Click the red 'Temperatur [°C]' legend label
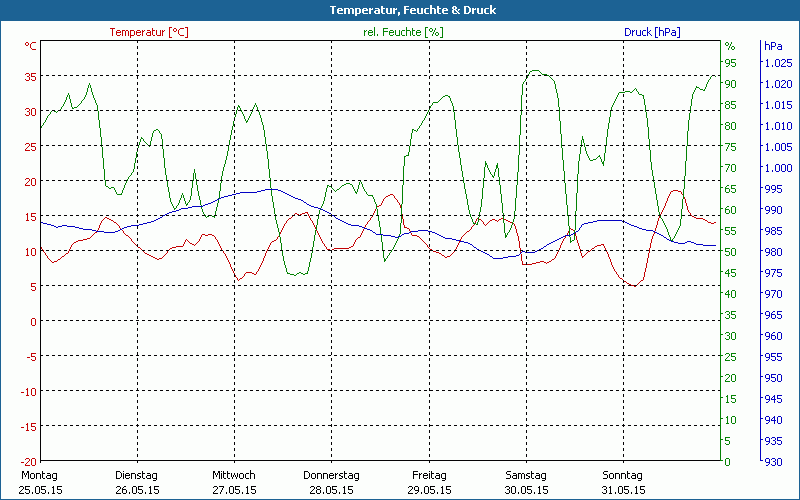Viewport: 800px width, 500px height. (x=149, y=32)
